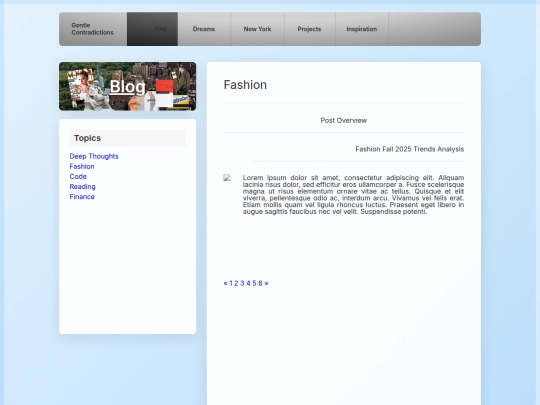Go to page 6

click(260, 283)
